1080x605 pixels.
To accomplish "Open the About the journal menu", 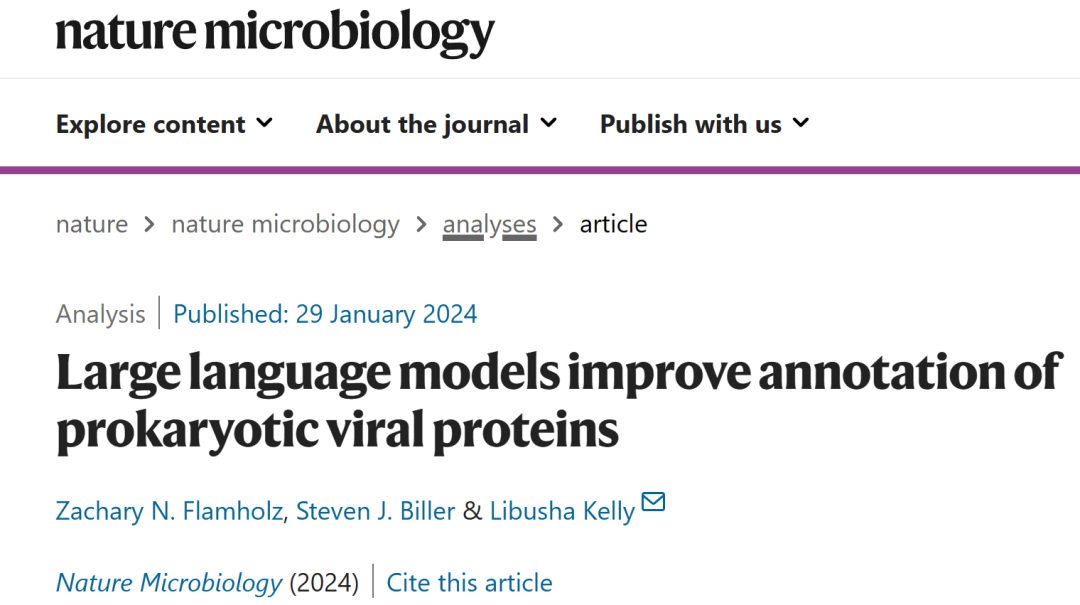I will [x=421, y=123].
